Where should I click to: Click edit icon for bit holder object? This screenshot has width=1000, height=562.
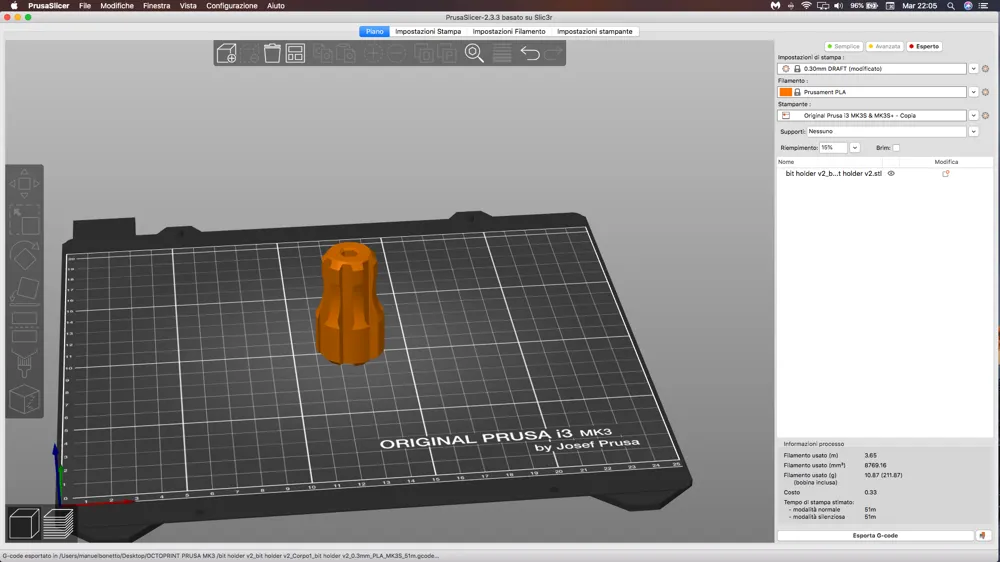[x=946, y=174]
